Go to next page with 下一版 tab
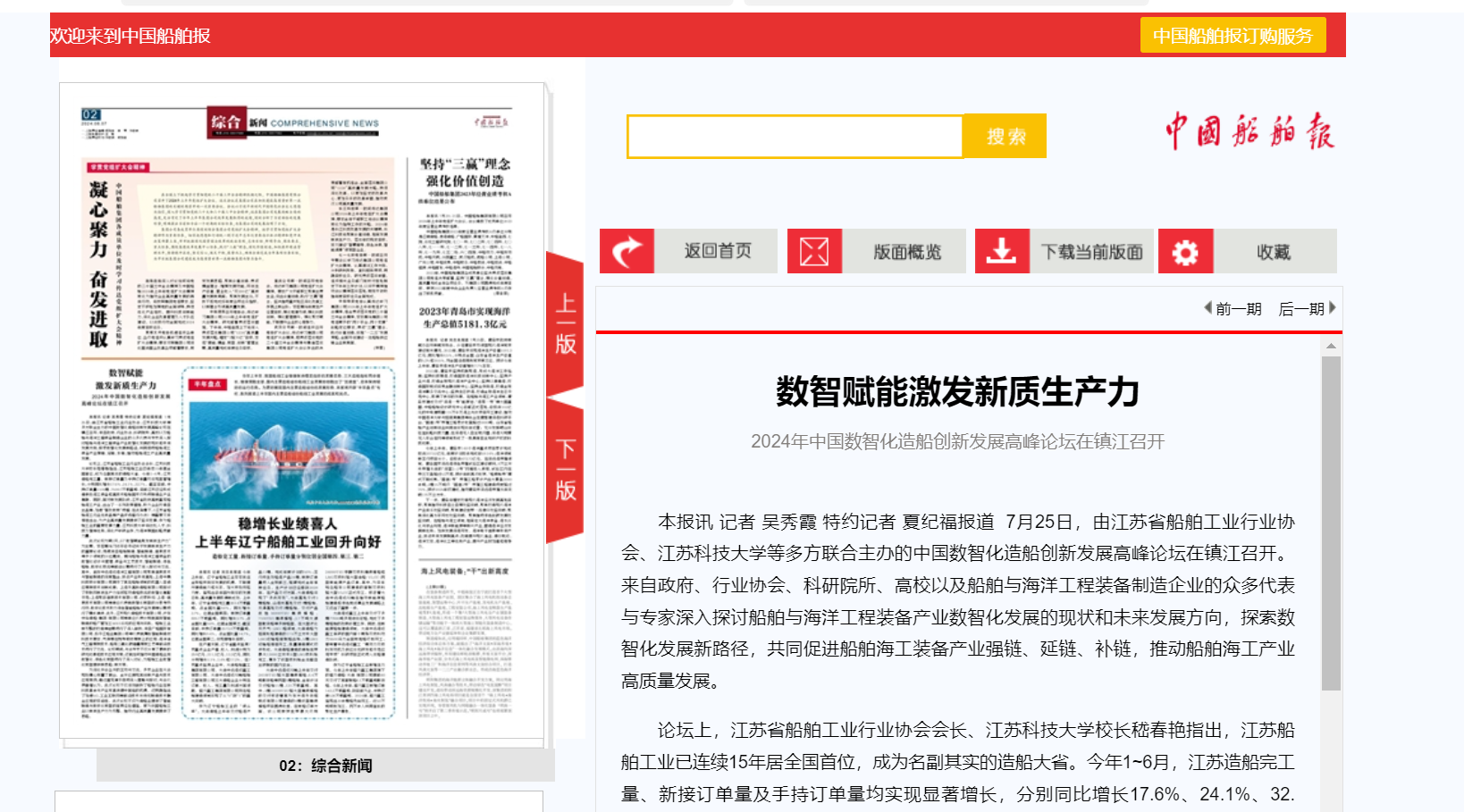Screen dimensions: 1464x812 565,470
